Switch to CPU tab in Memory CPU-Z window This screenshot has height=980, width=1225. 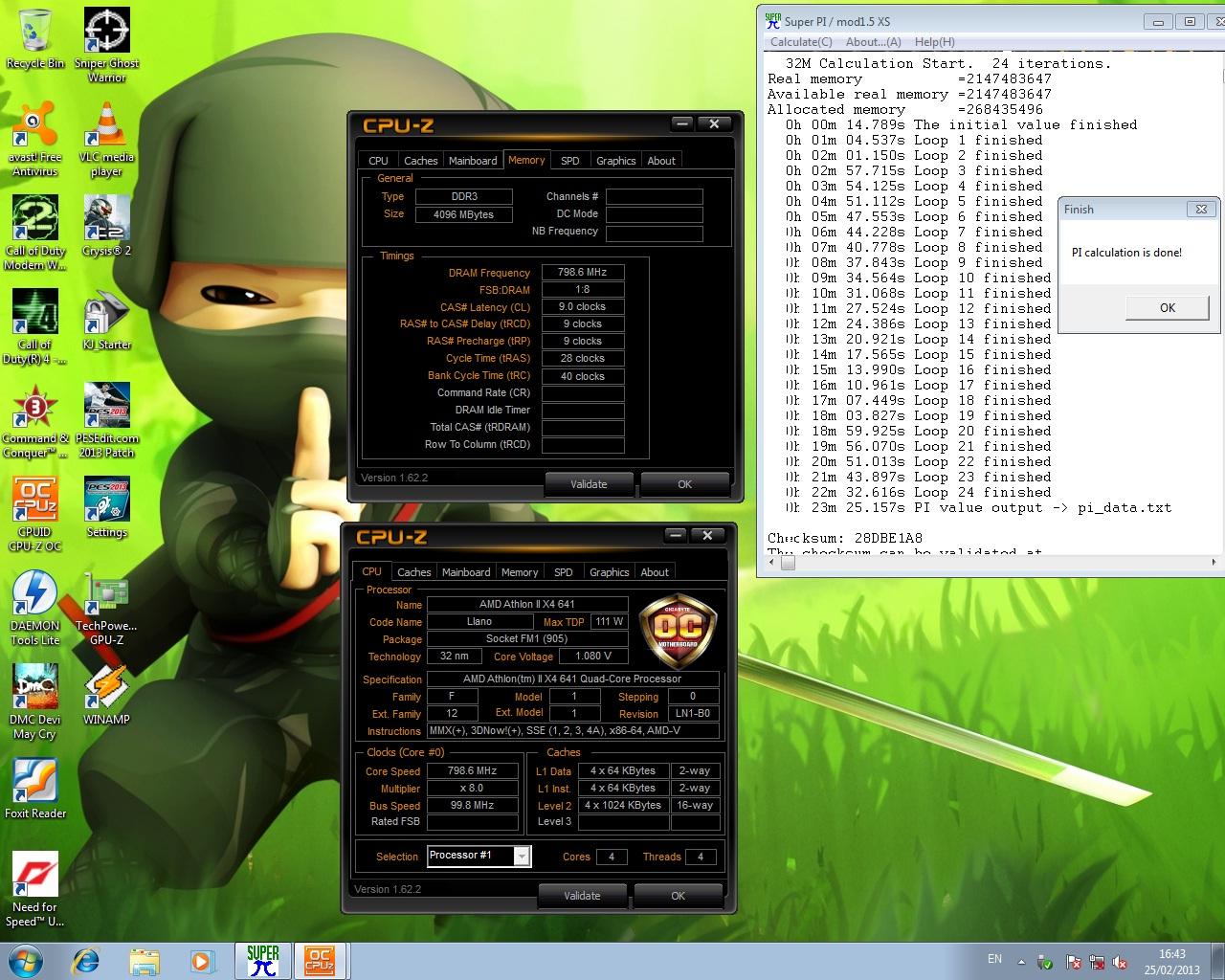click(378, 161)
